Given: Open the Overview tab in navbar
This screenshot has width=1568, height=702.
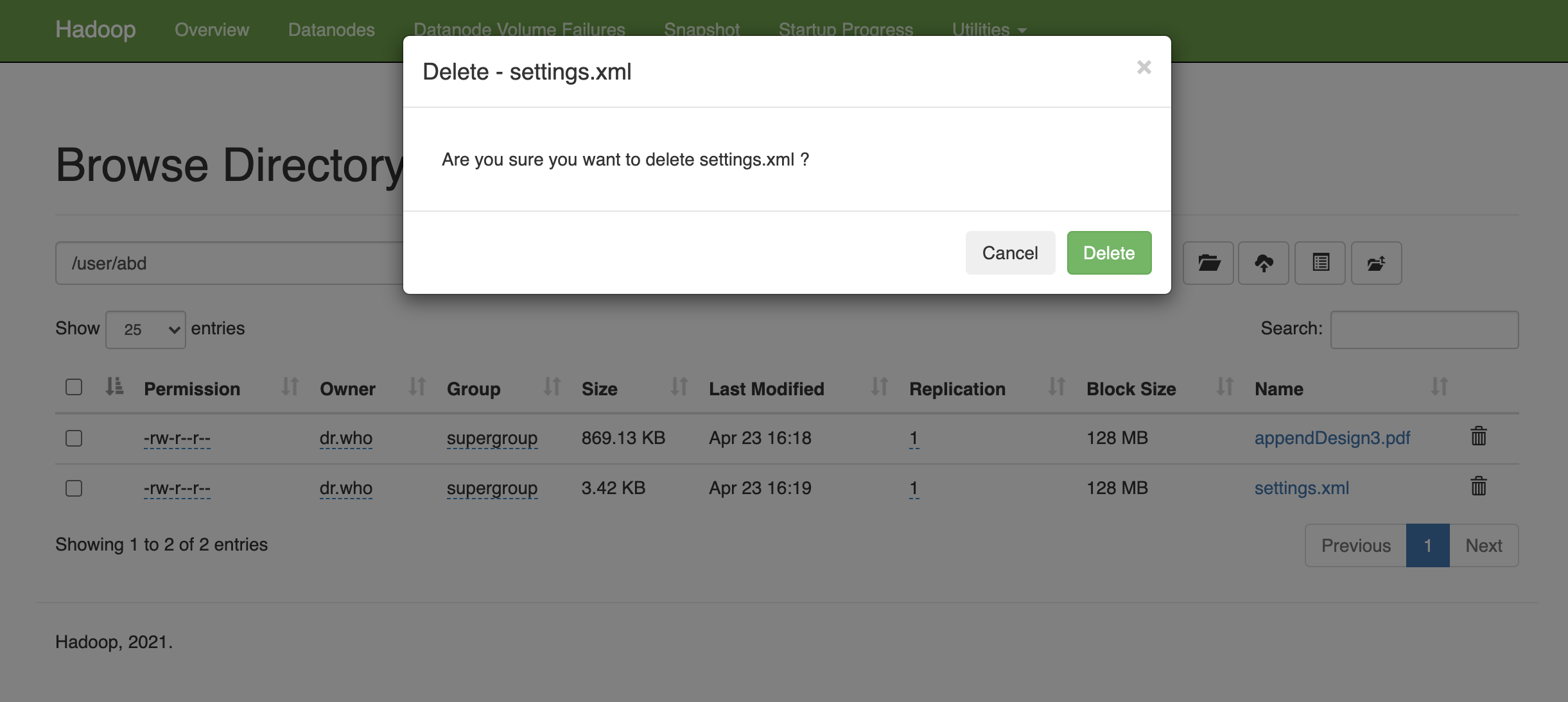Looking at the screenshot, I should 212,30.
